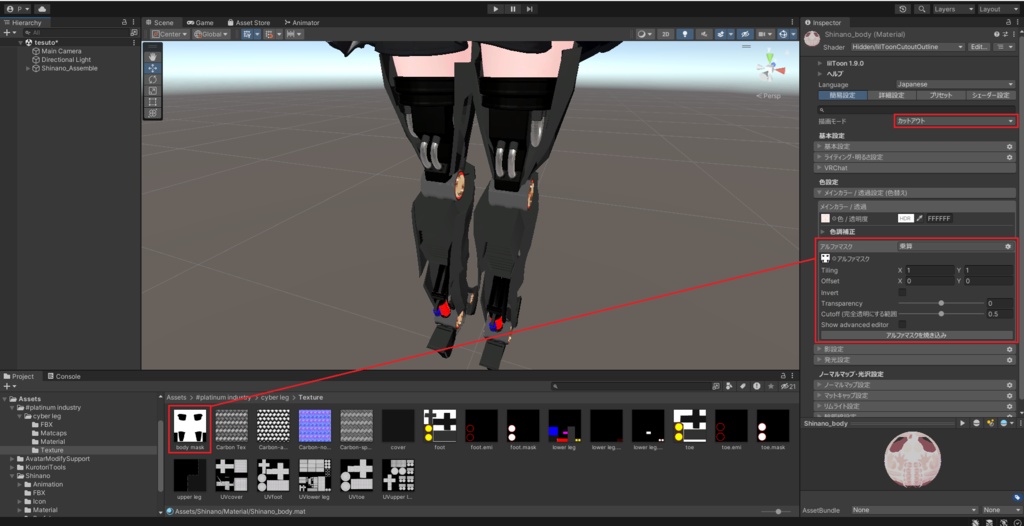This screenshot has height=526, width=1024.
Task: Select the Scale tool in Scene
Action: click(x=153, y=91)
